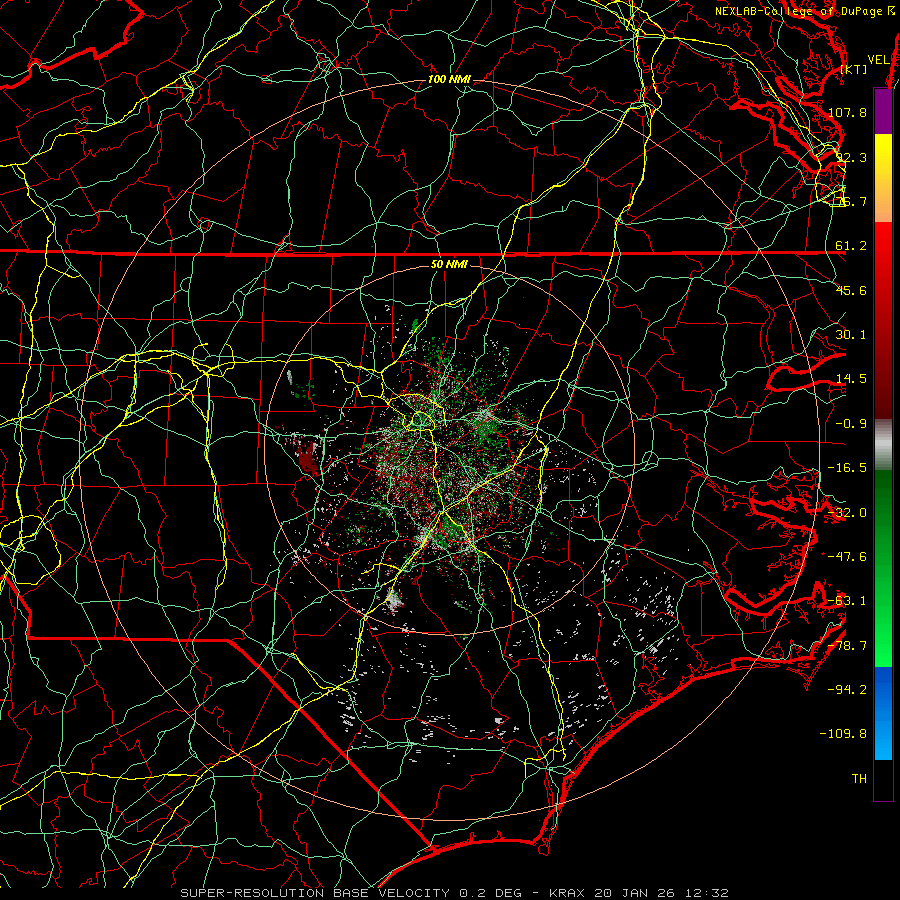The image size is (900, 900).
Task: Click the red segment of the velocity scale
Action: [x=883, y=320]
